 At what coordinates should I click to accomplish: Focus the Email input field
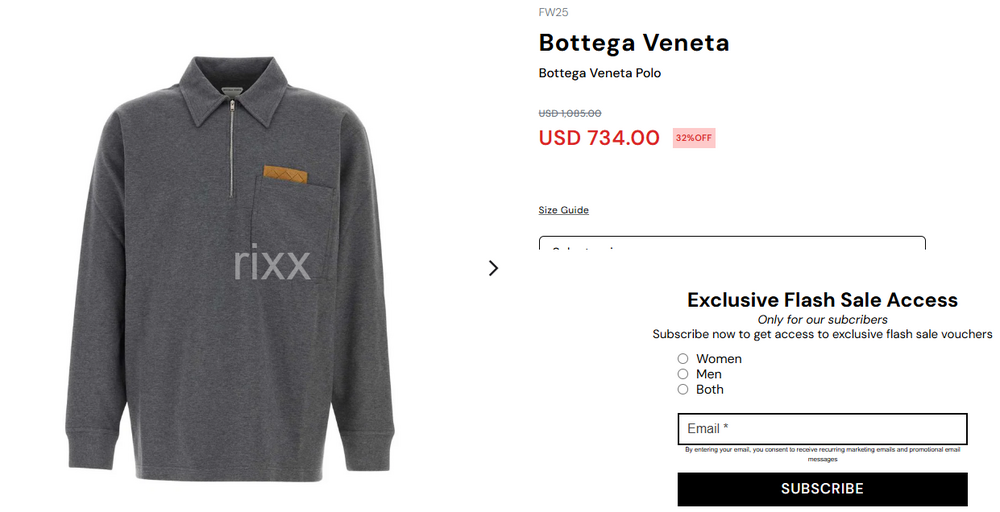click(822, 429)
